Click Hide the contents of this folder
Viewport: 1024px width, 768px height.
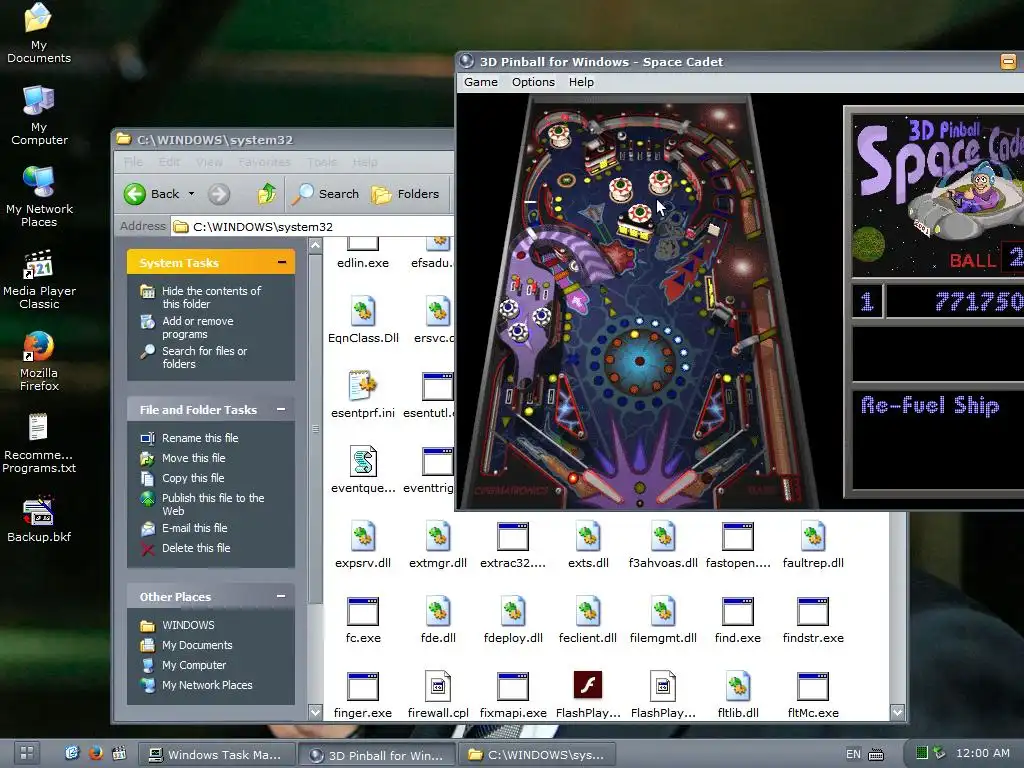click(211, 297)
